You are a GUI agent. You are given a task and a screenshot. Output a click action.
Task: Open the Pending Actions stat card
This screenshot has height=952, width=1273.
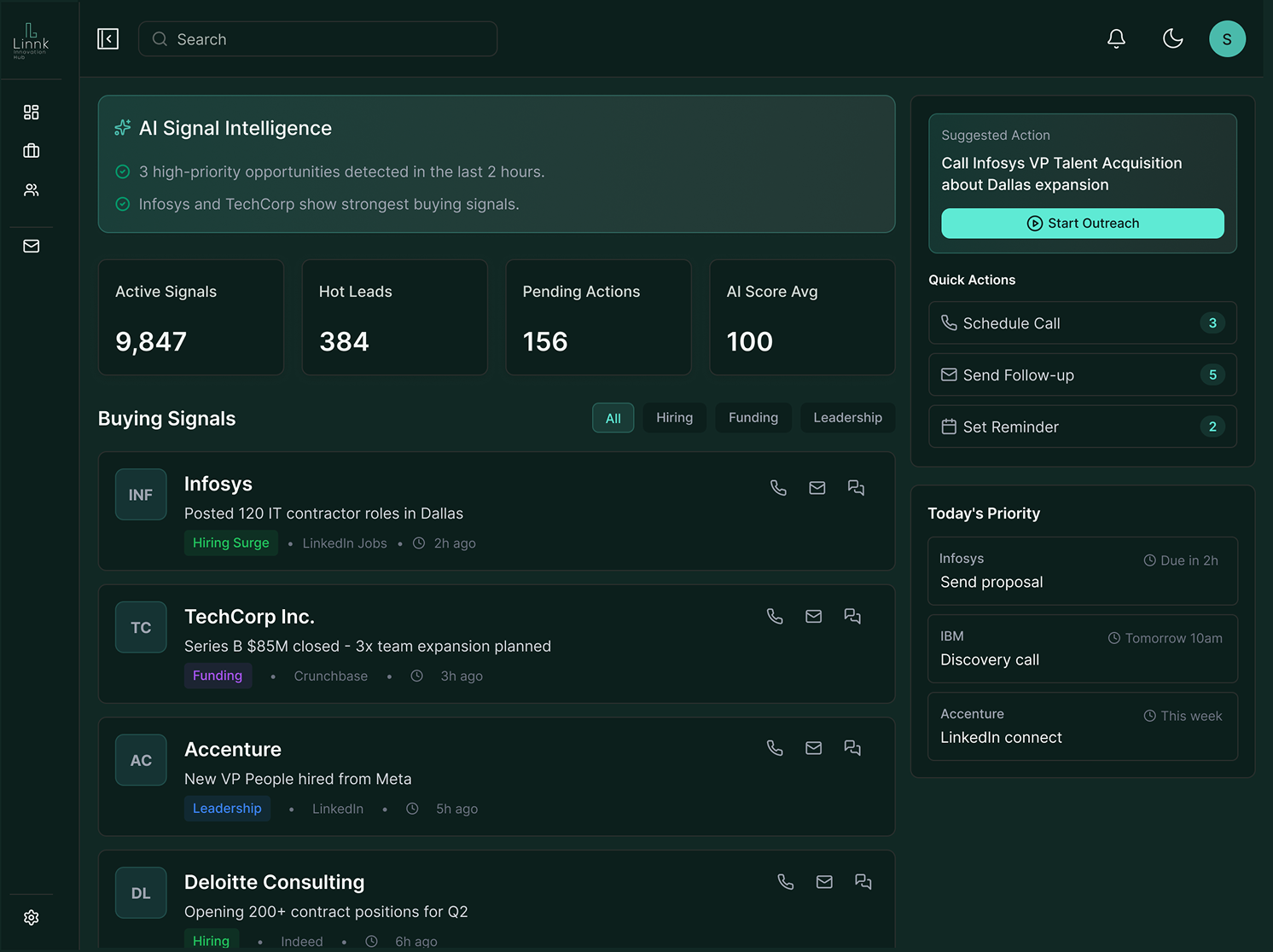pyautogui.click(x=599, y=317)
